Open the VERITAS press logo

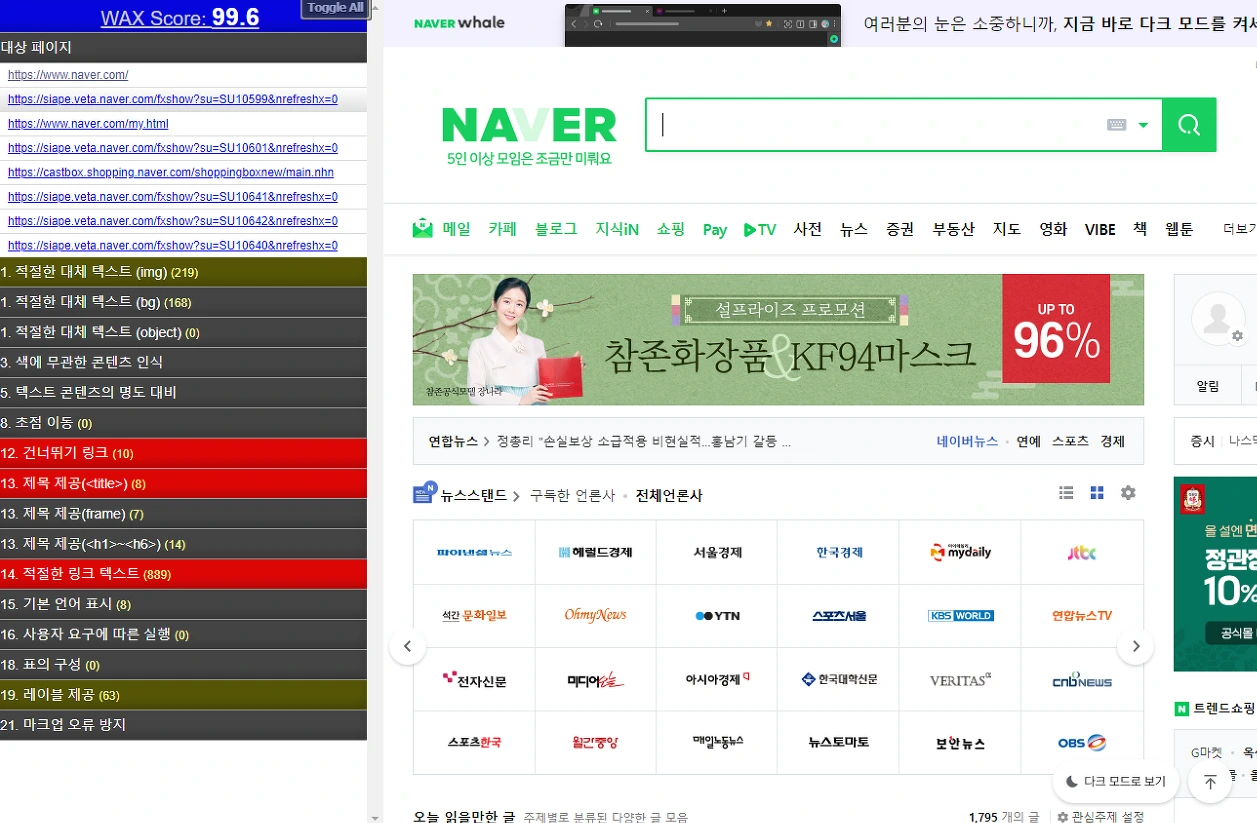[x=960, y=680]
